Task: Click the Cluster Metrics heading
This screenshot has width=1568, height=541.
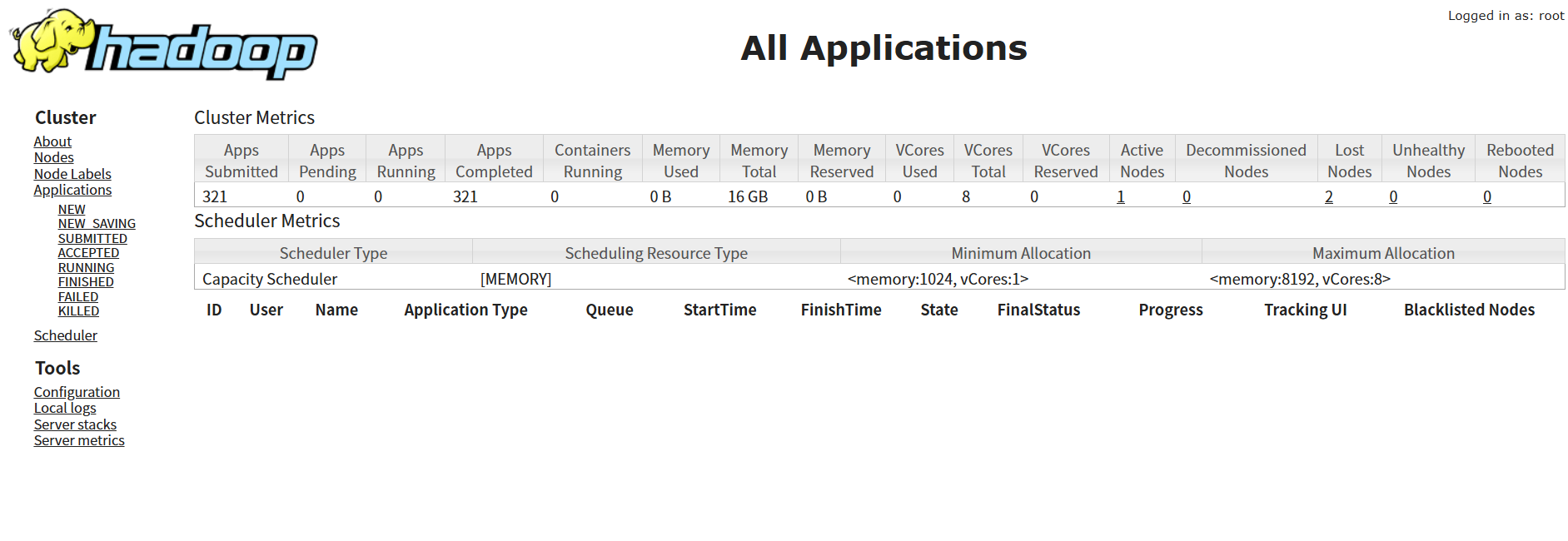Action: [255, 117]
